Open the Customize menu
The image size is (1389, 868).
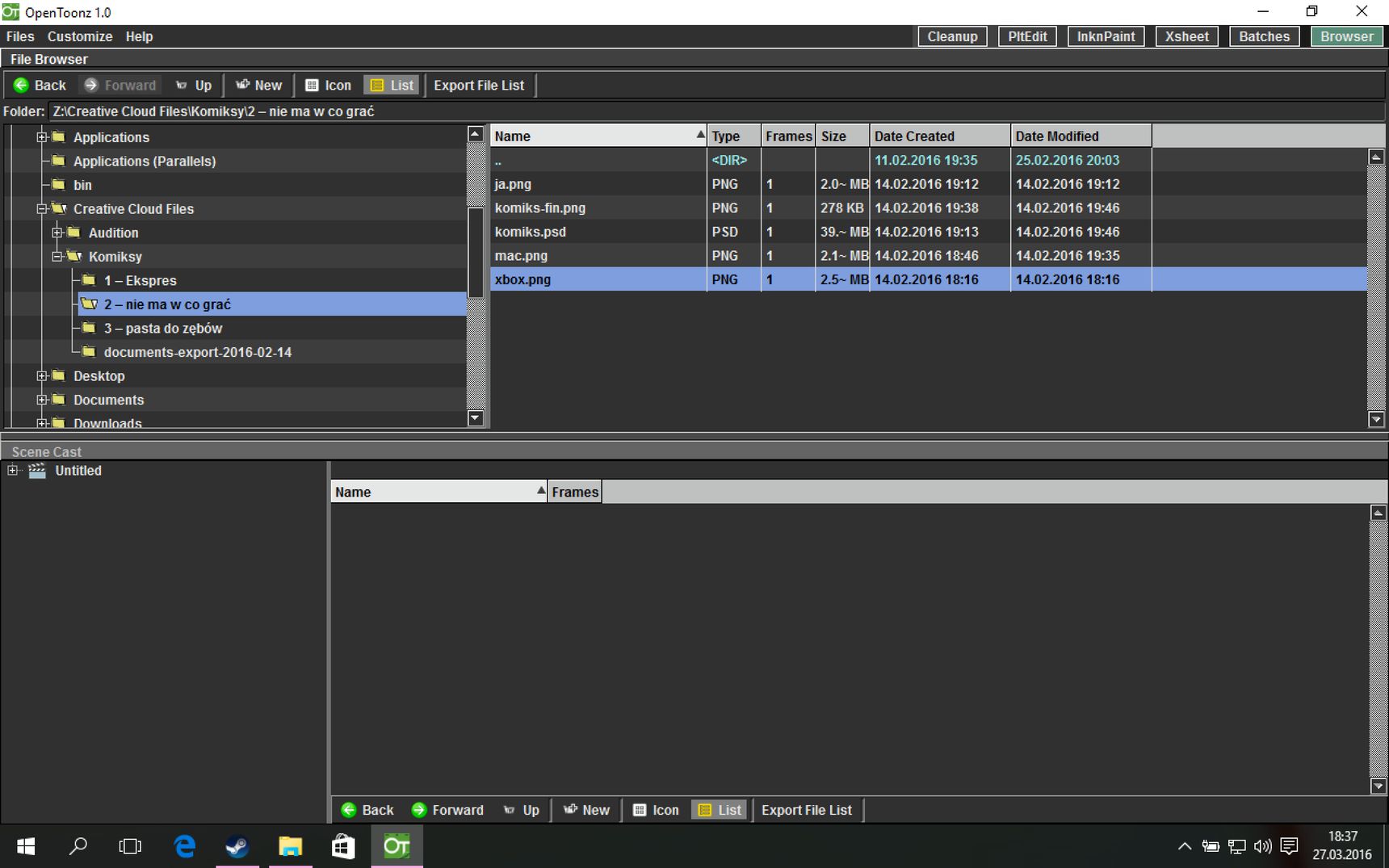coord(80,36)
